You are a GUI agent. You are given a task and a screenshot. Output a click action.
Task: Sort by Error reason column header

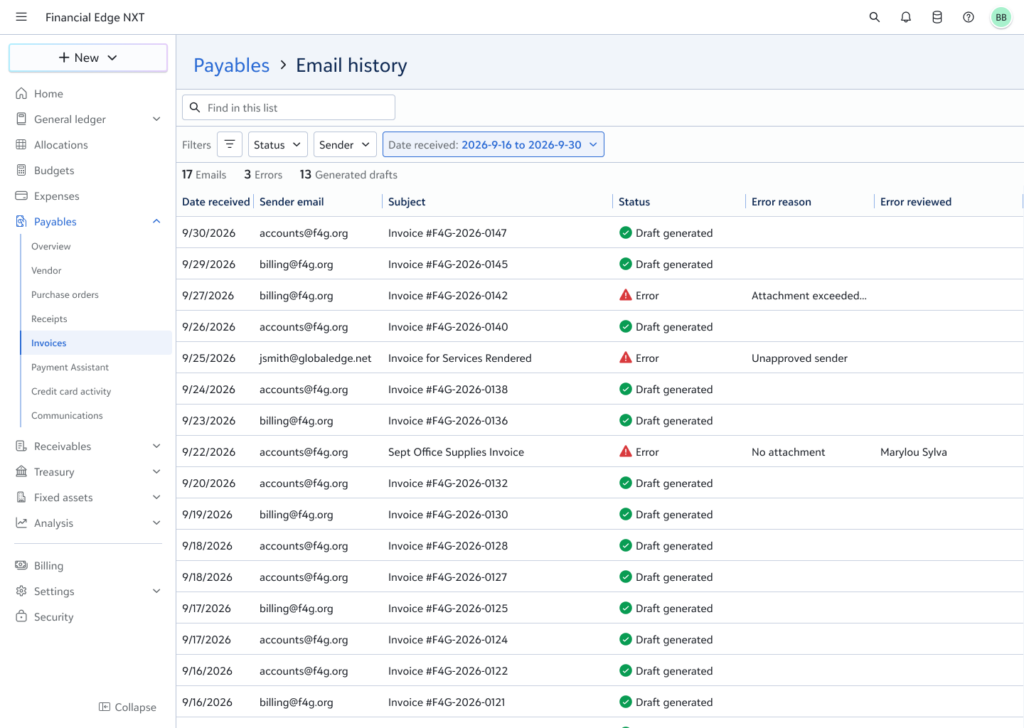[x=781, y=202]
